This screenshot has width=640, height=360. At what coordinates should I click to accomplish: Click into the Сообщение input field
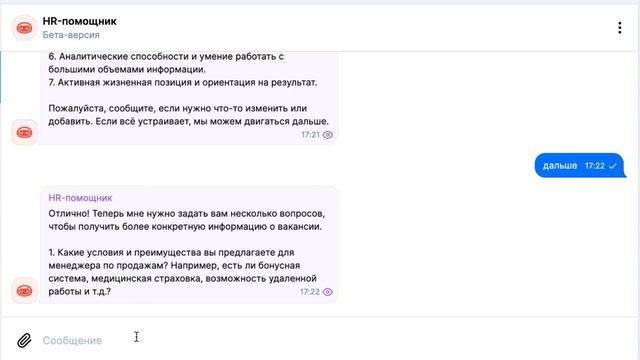(x=327, y=340)
